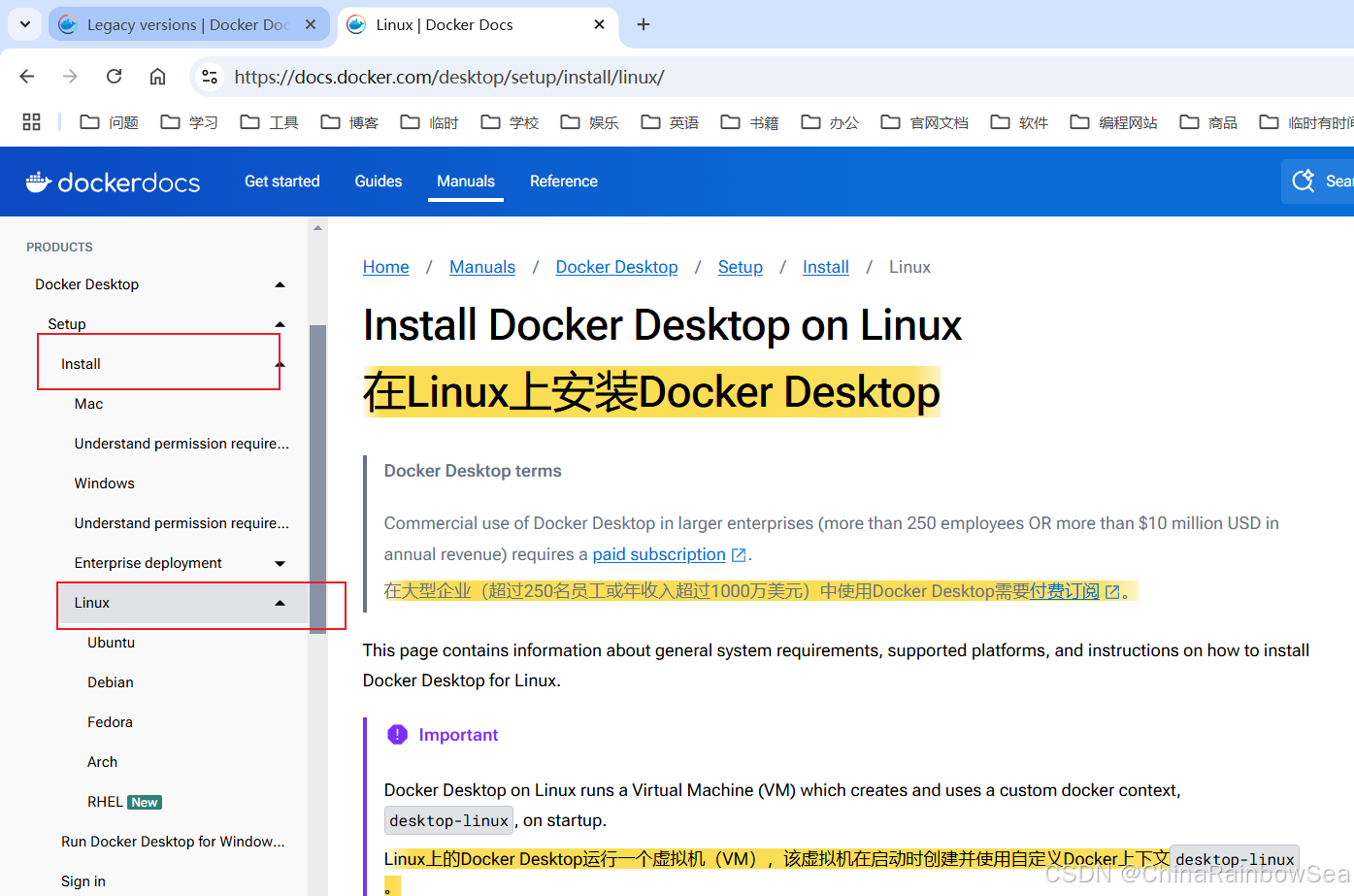
Task: Click the dockerdocs logo
Action: (113, 182)
